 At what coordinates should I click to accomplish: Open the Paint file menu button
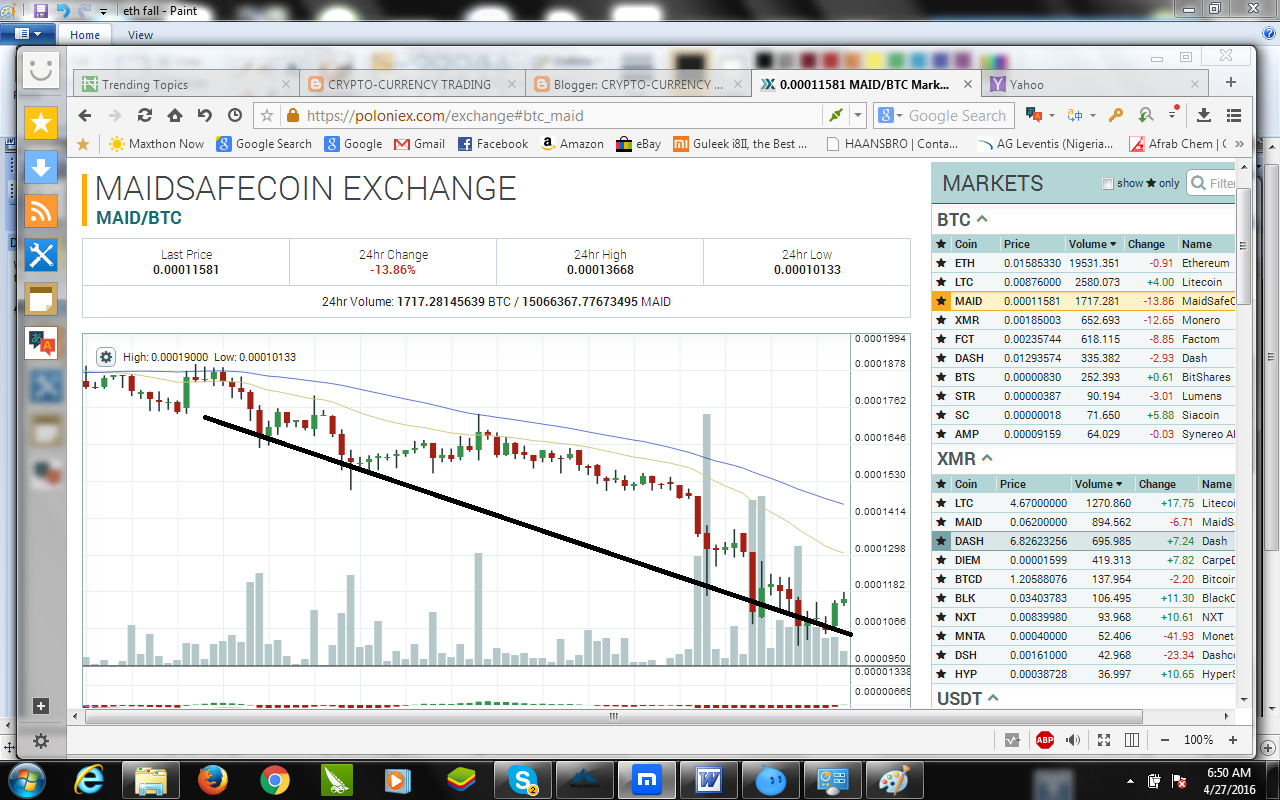tap(28, 34)
